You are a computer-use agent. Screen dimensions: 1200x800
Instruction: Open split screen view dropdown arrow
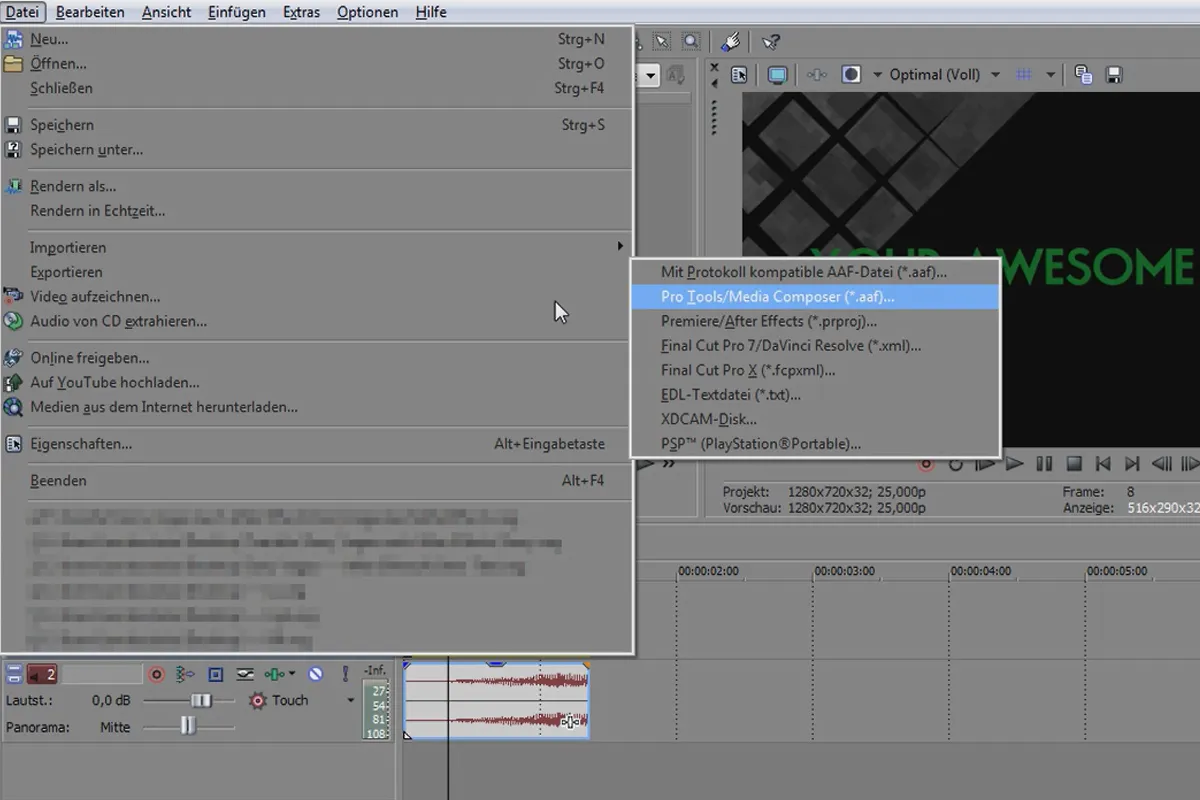[x=878, y=75]
